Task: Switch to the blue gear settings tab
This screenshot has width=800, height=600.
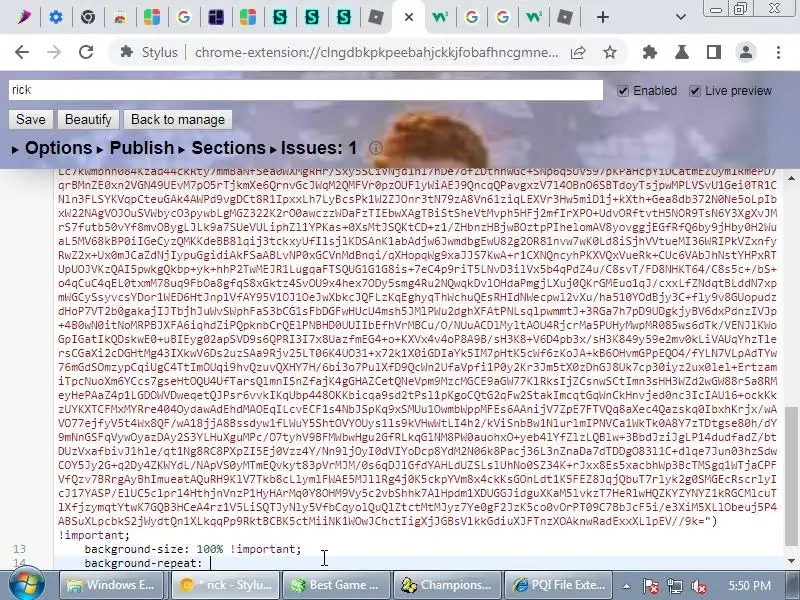Action: (x=56, y=17)
